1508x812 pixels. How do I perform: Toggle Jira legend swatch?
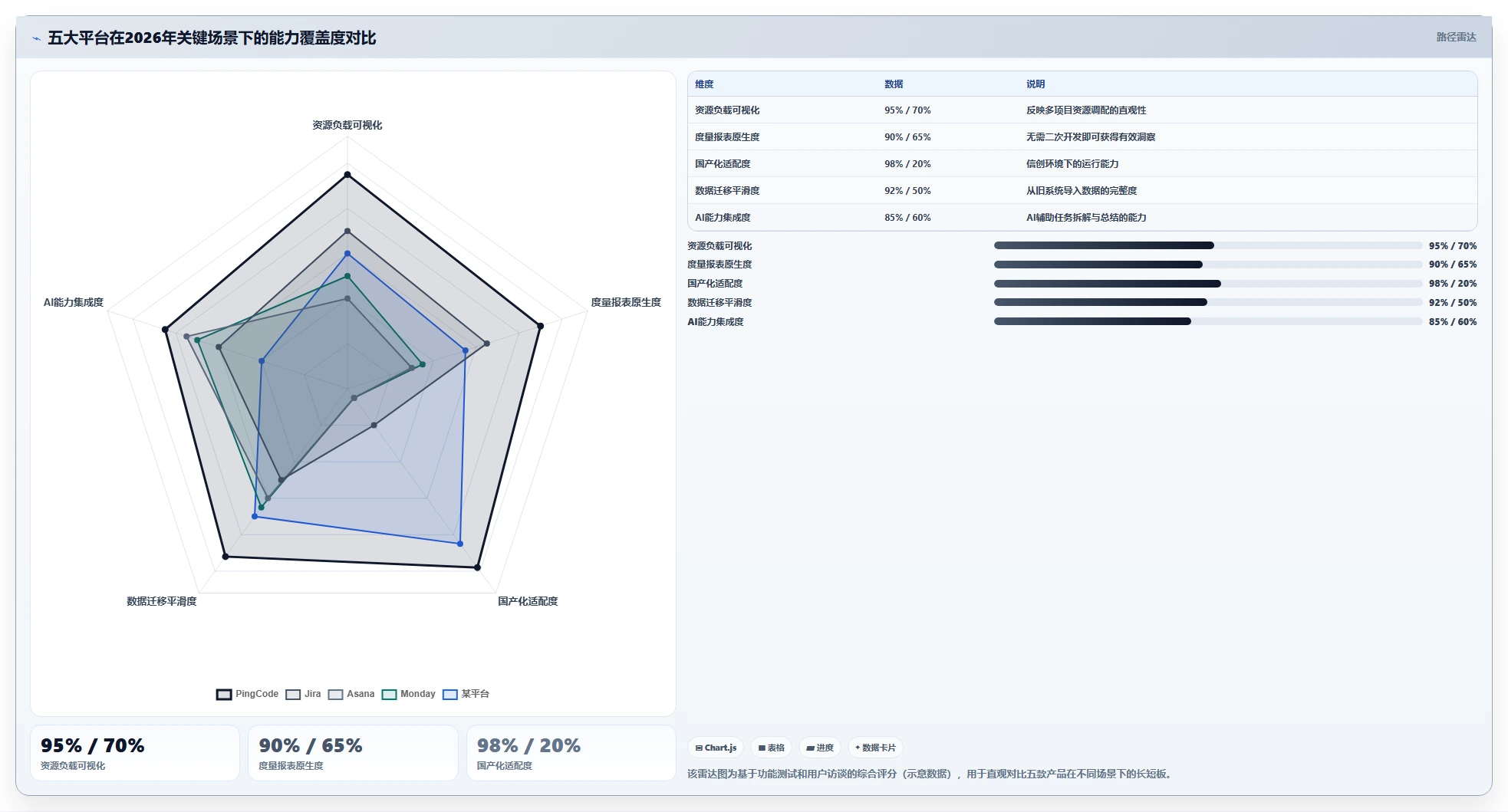[293, 695]
